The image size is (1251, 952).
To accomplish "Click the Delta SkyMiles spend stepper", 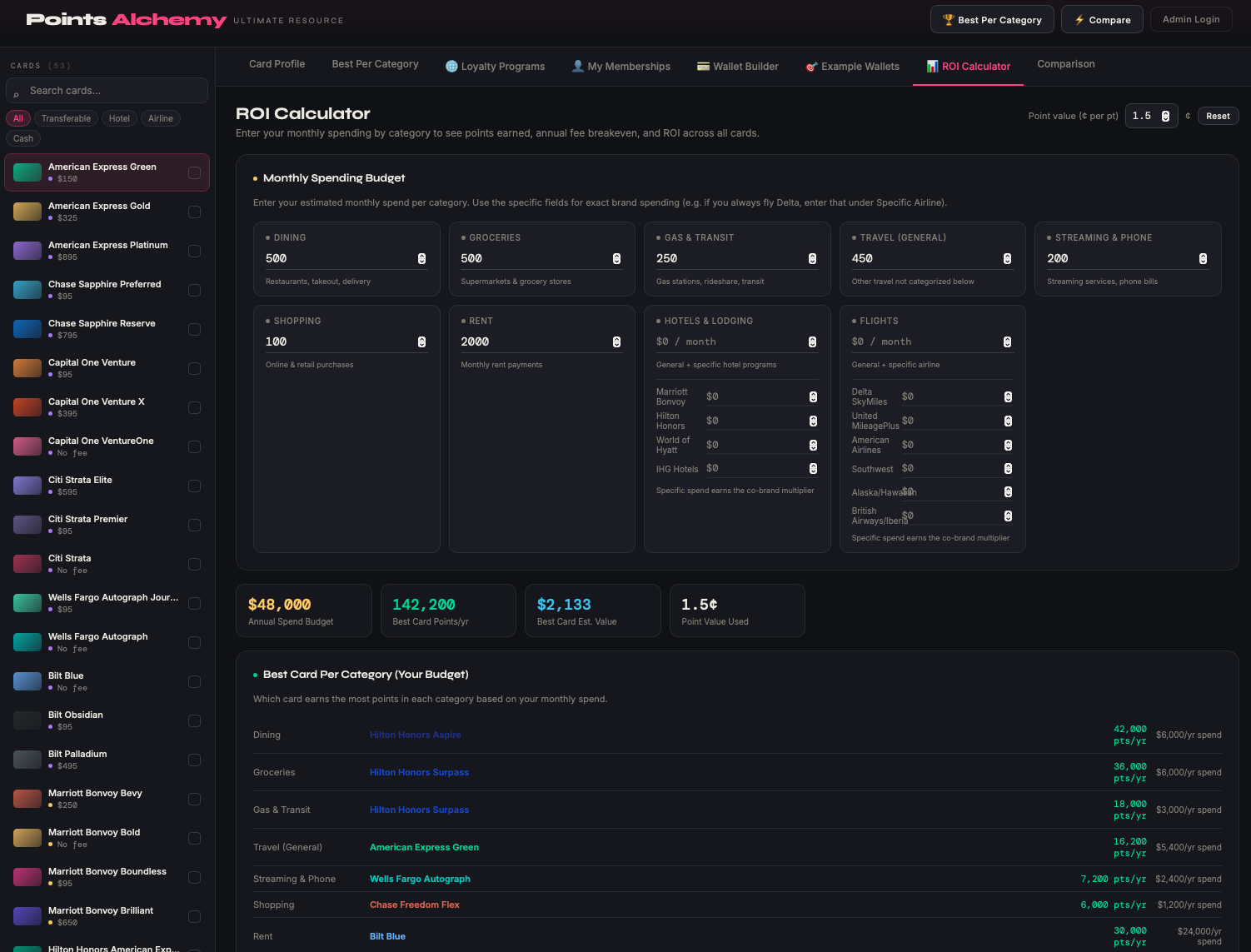I will click(1008, 397).
